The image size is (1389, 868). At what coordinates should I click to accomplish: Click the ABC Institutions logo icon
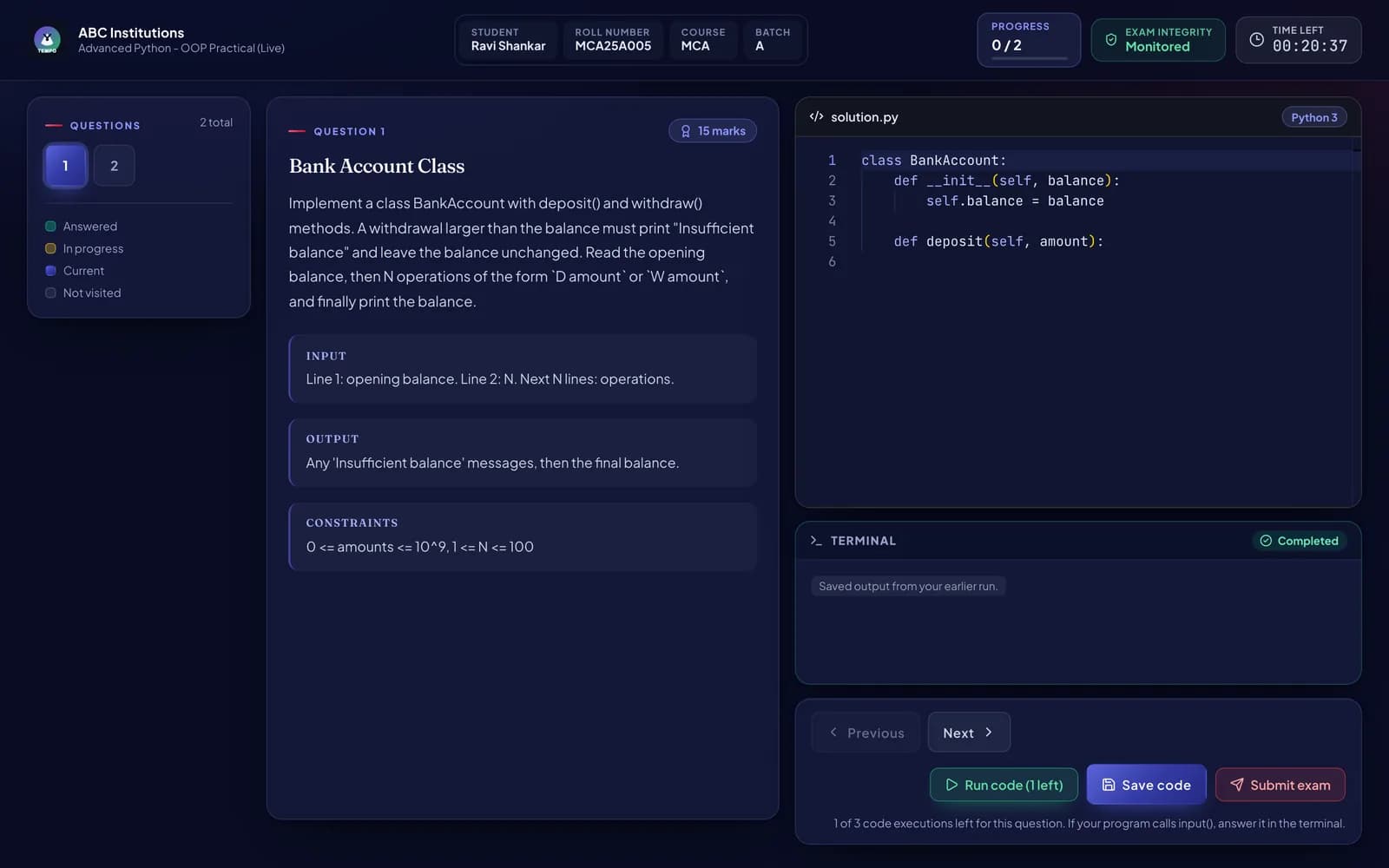point(47,40)
